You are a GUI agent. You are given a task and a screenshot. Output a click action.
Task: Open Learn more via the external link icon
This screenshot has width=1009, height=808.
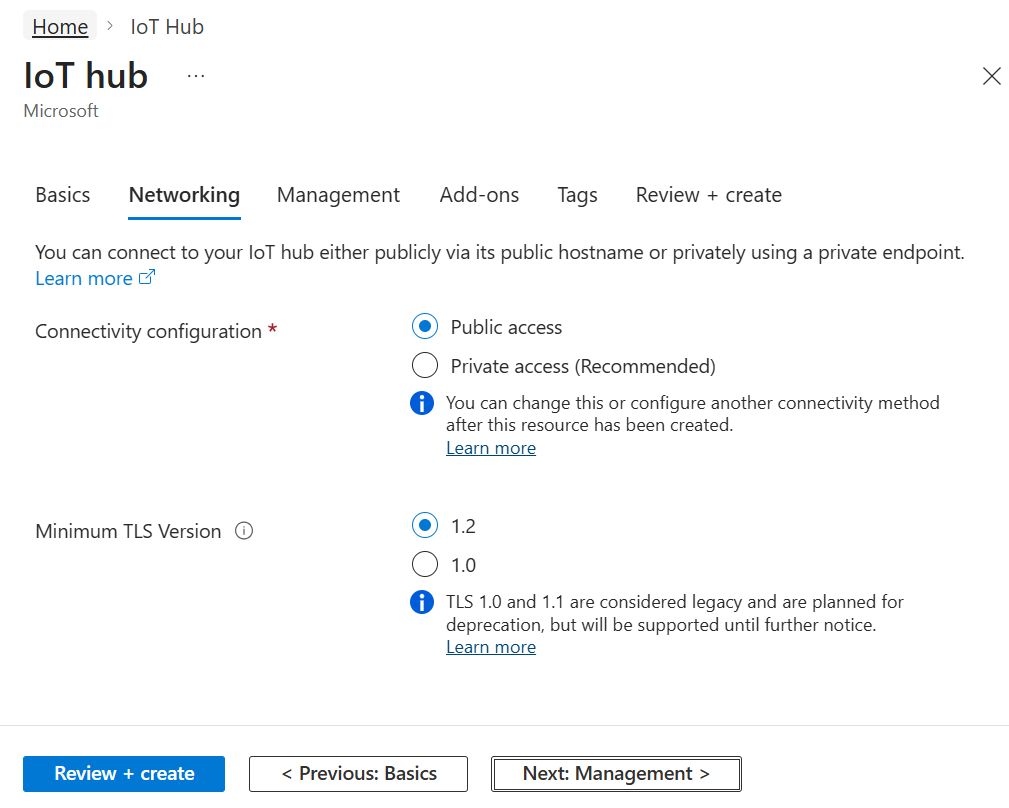pos(146,277)
